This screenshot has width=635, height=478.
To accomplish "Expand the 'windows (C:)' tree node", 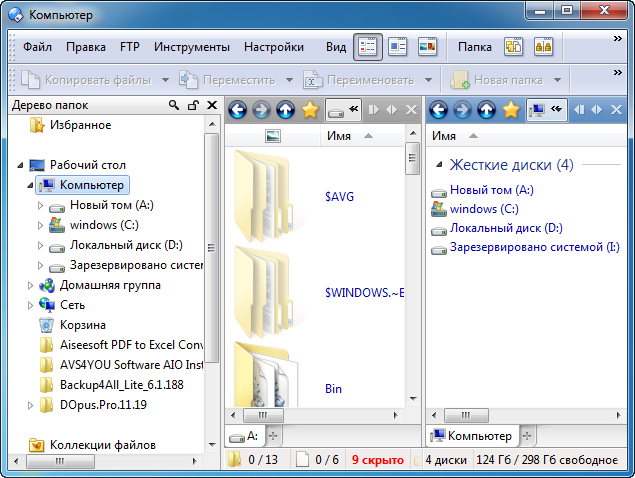I will (40, 225).
